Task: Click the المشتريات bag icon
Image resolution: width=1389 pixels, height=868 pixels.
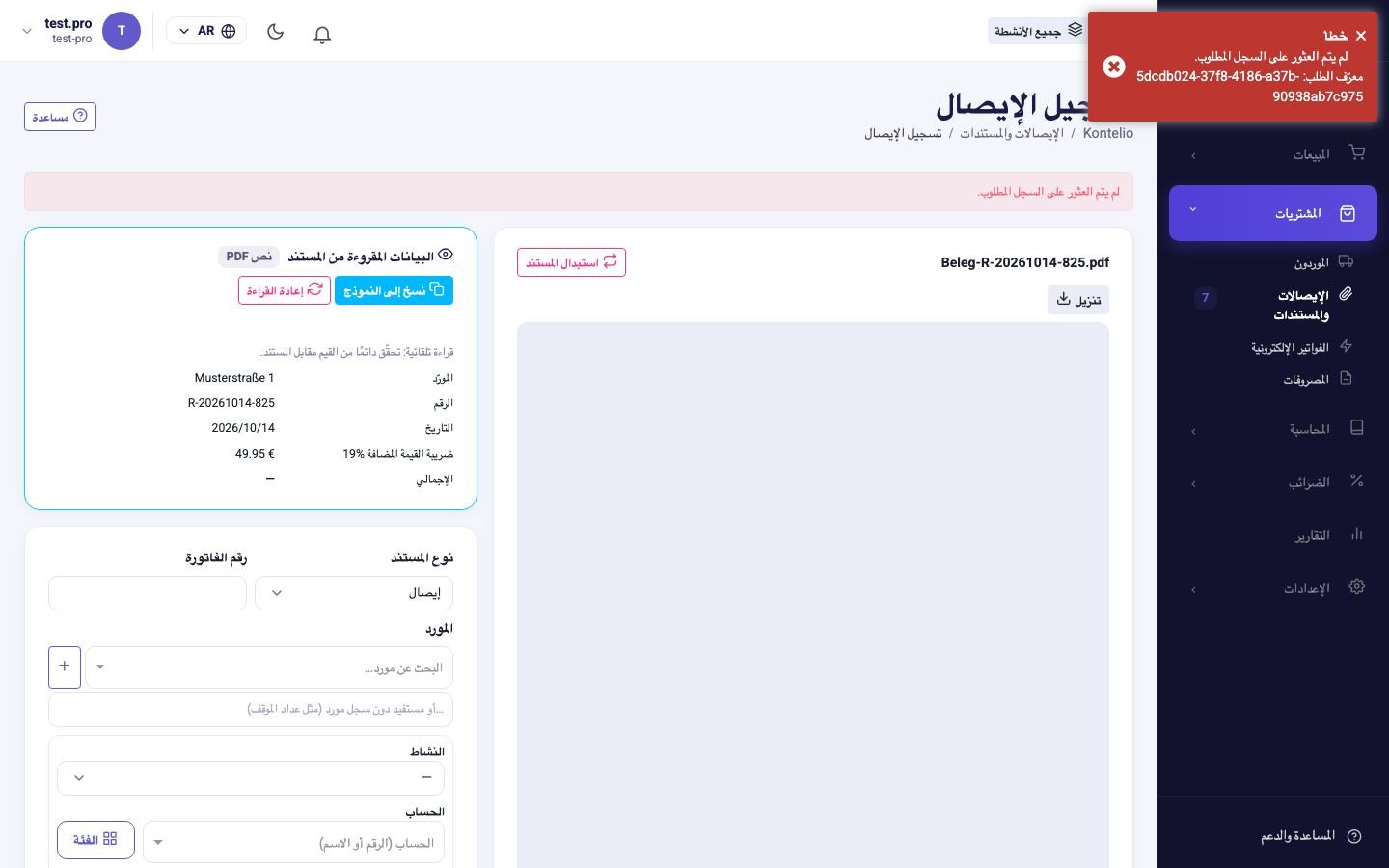Action: (1348, 213)
